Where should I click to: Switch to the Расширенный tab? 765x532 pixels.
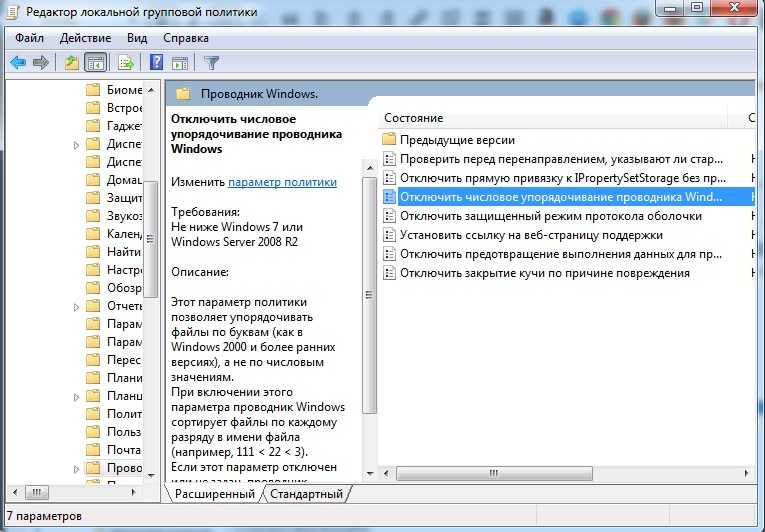point(215,494)
